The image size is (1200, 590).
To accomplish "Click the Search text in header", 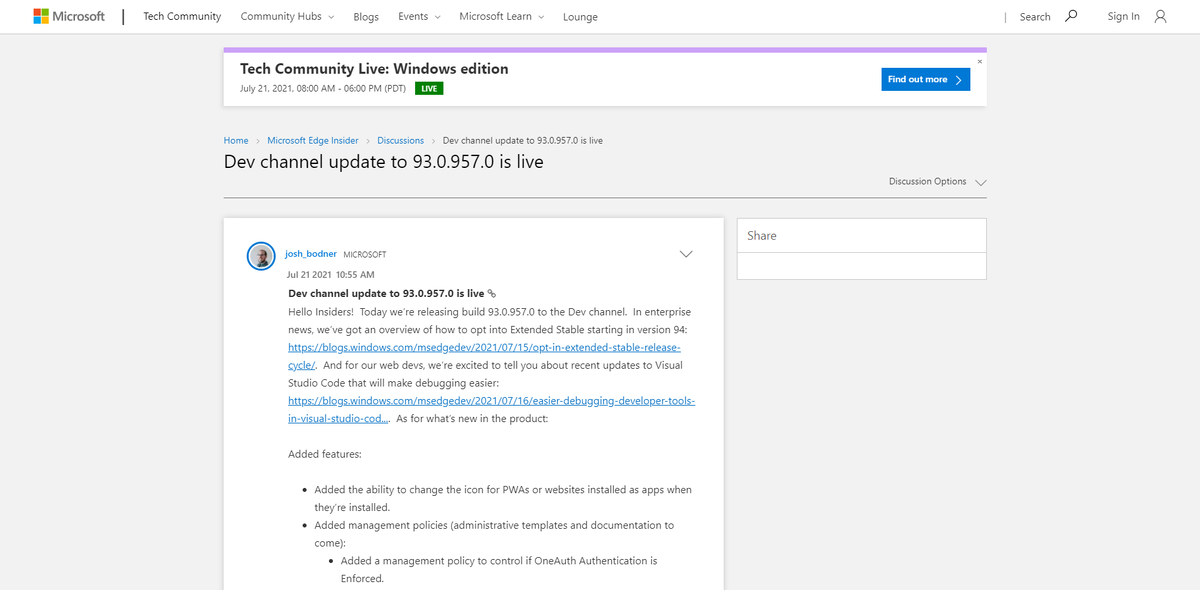I will 1035,17.
